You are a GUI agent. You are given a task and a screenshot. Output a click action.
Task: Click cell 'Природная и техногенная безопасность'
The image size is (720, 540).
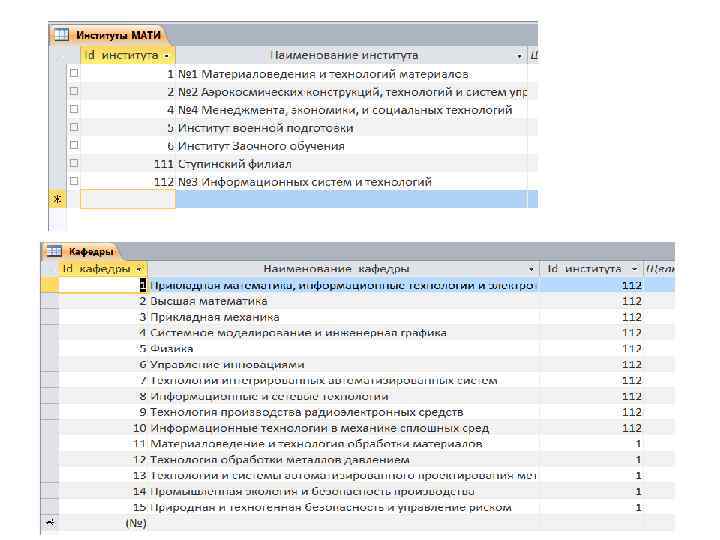pos(343,507)
